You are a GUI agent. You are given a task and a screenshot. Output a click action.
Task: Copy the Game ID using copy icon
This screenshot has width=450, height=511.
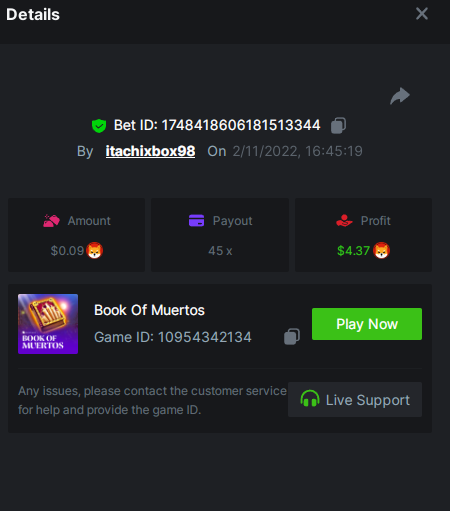pos(292,337)
